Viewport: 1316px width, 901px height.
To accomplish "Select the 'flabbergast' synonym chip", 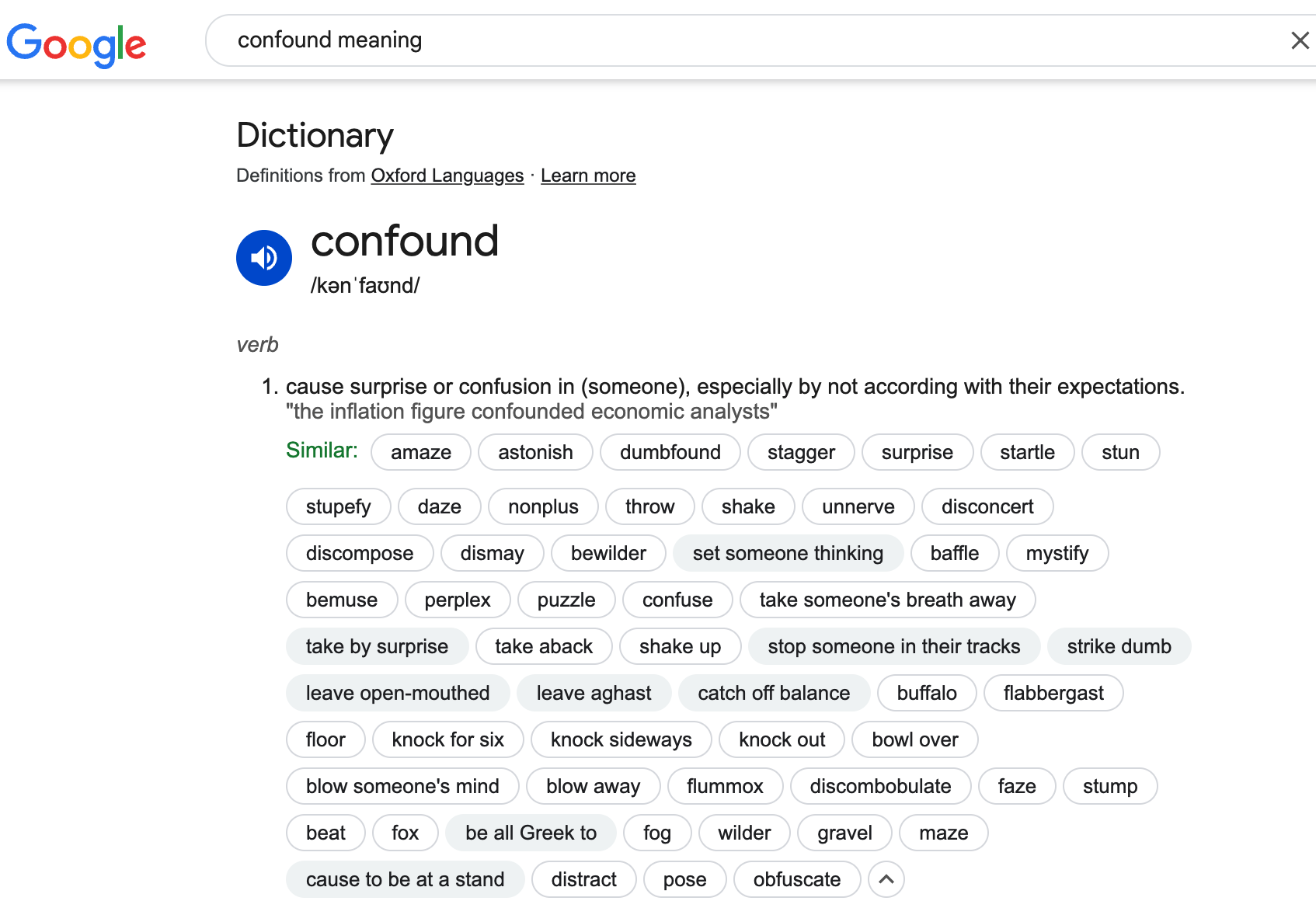I will click(1053, 693).
